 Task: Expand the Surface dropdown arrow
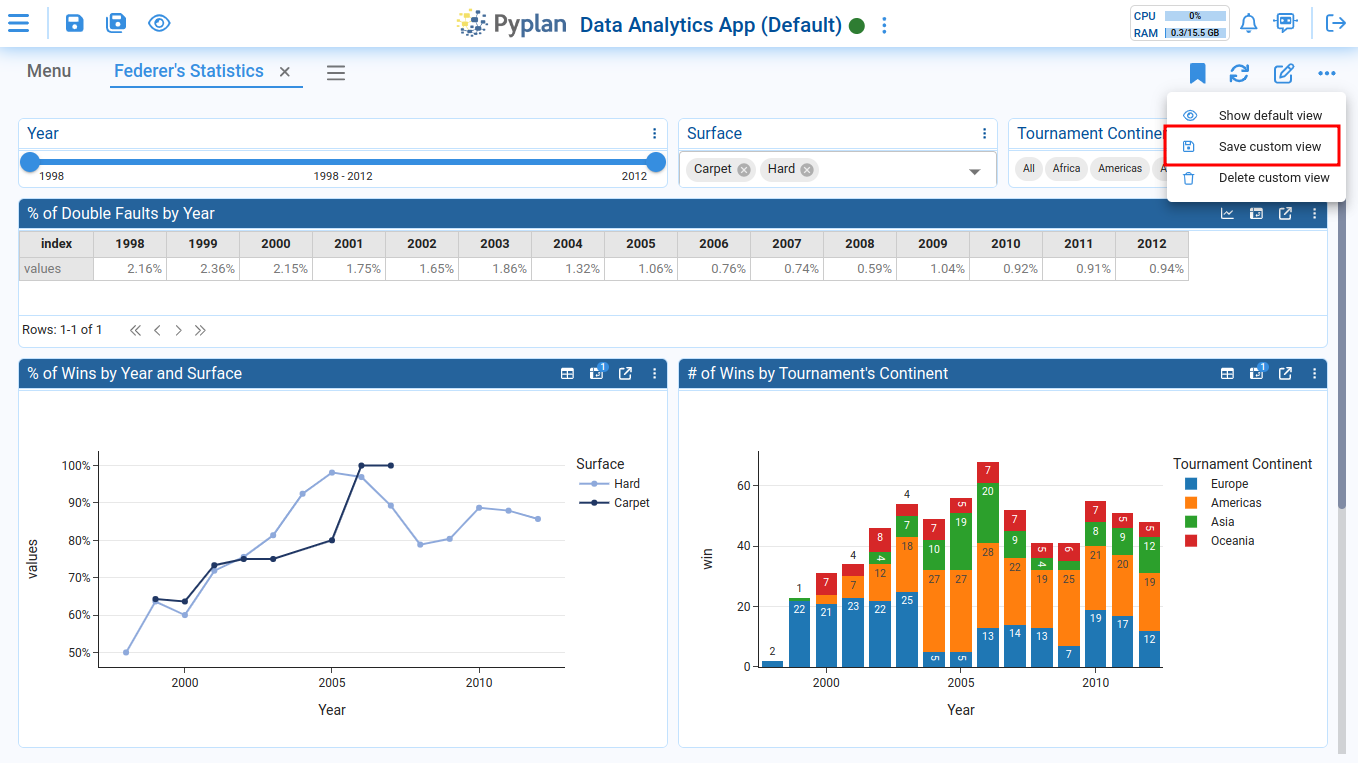[x=974, y=172]
